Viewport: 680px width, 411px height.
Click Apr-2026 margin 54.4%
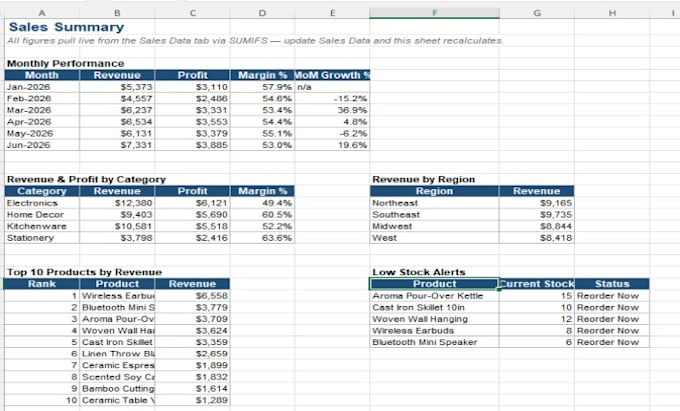(x=262, y=122)
